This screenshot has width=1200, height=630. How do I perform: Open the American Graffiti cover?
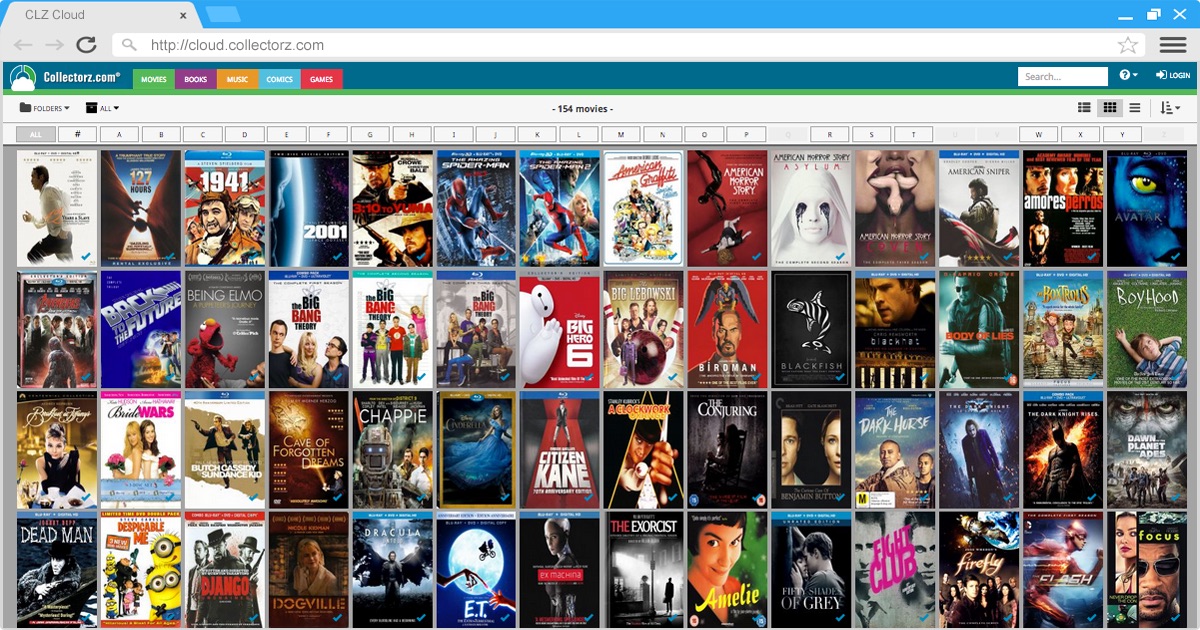(x=644, y=208)
